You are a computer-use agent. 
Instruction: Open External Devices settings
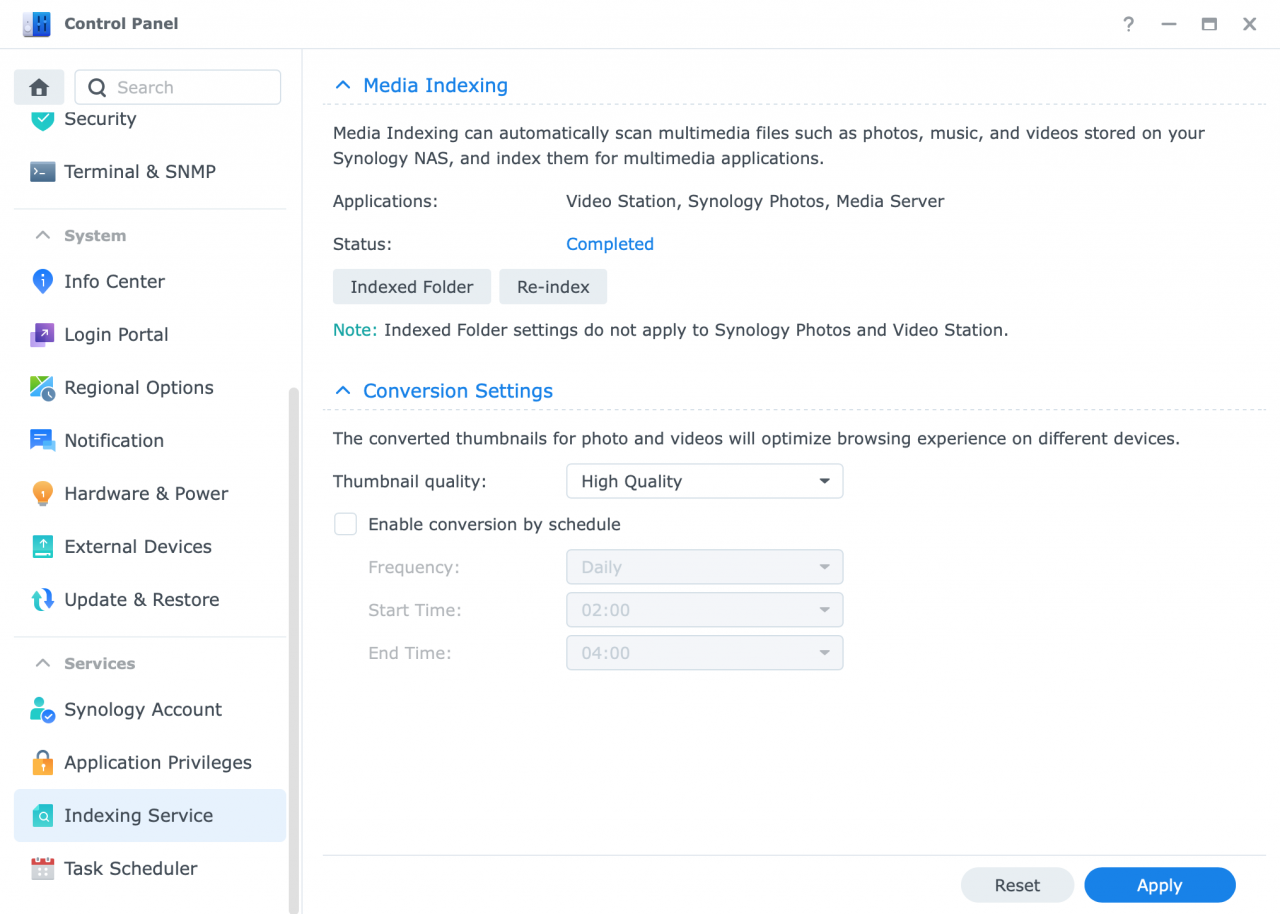(138, 546)
